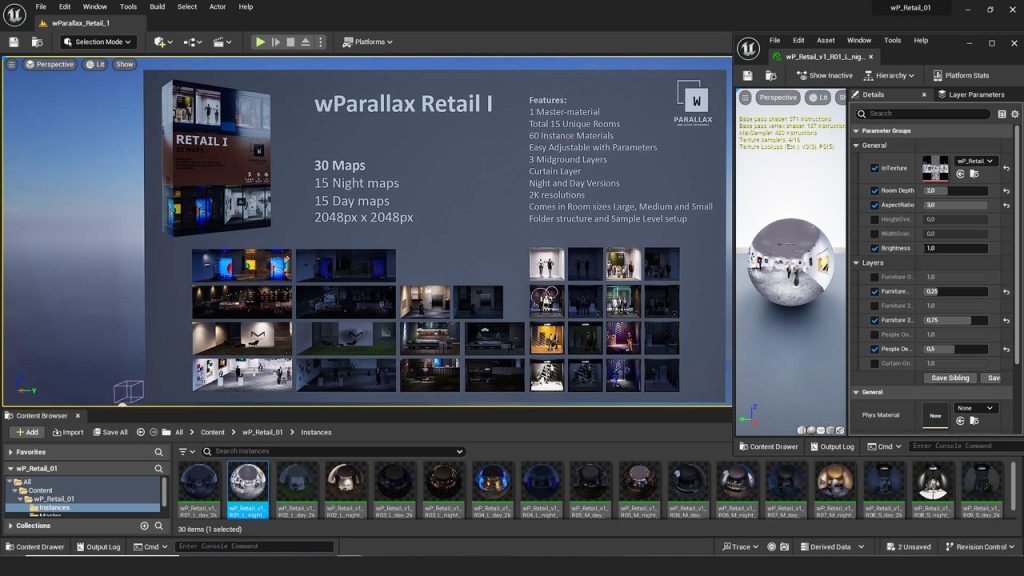Click the Stop simulation icon
The width and height of the screenshot is (1024, 576).
click(x=290, y=42)
